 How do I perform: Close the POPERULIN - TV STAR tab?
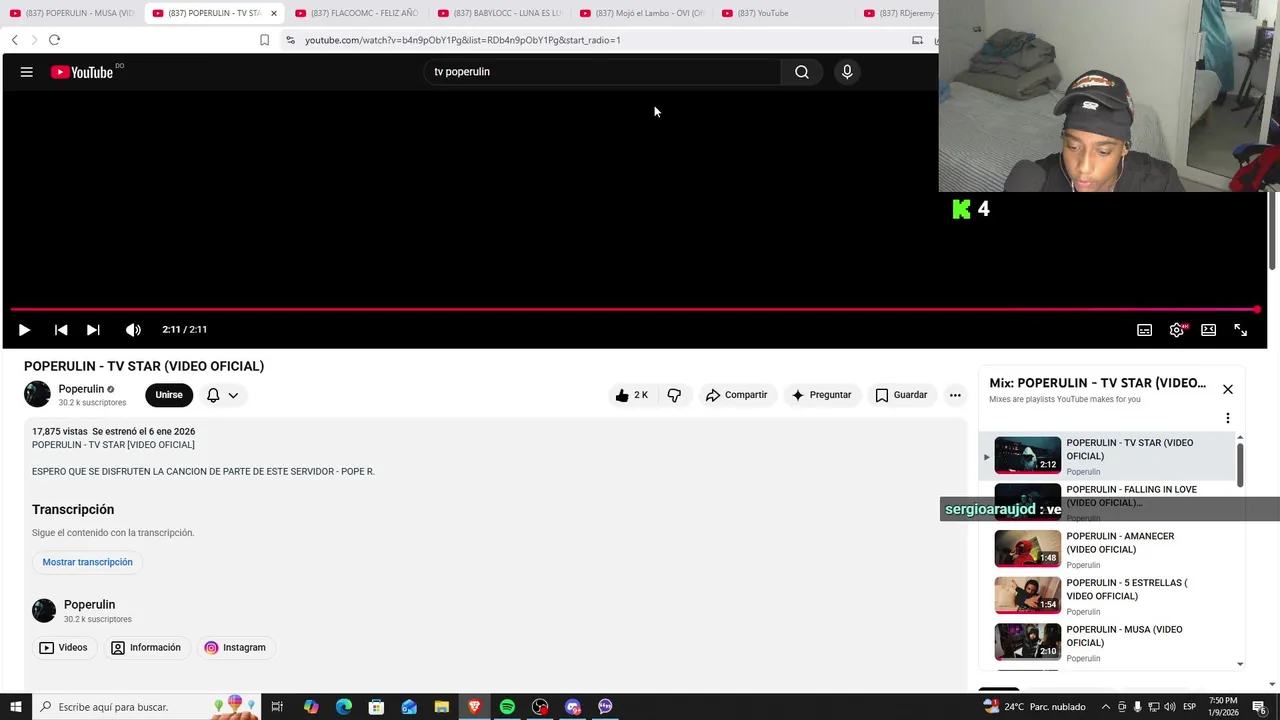[273, 13]
